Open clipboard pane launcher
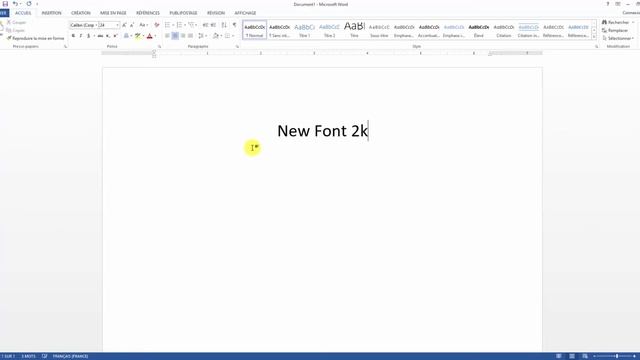The width and height of the screenshot is (640, 360). [65, 47]
